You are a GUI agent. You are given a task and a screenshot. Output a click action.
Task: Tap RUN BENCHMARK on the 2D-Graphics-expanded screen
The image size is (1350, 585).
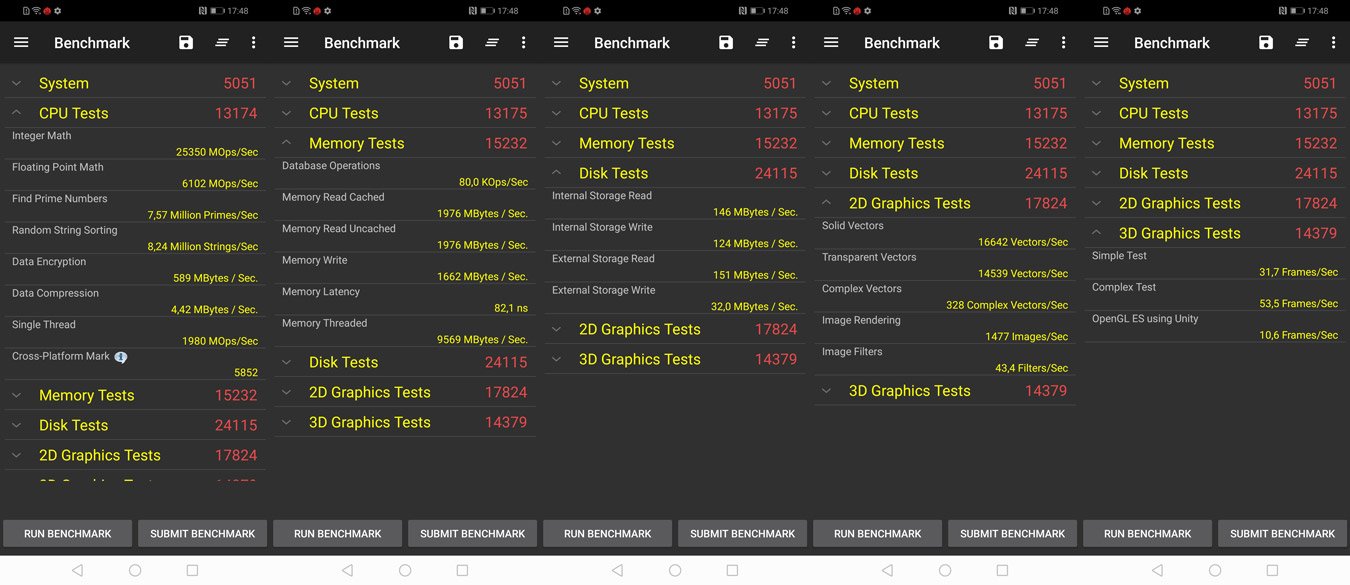pyautogui.click(x=877, y=533)
